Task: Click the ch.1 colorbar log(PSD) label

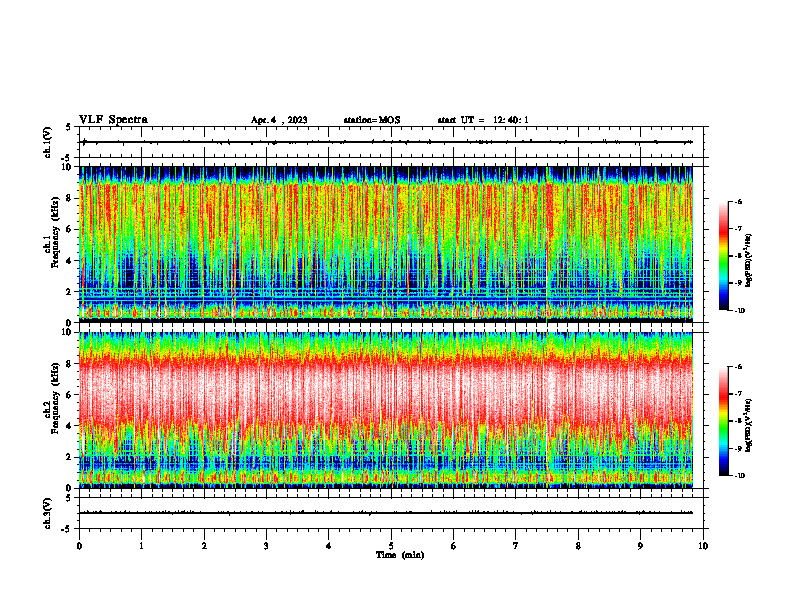Action: click(749, 261)
